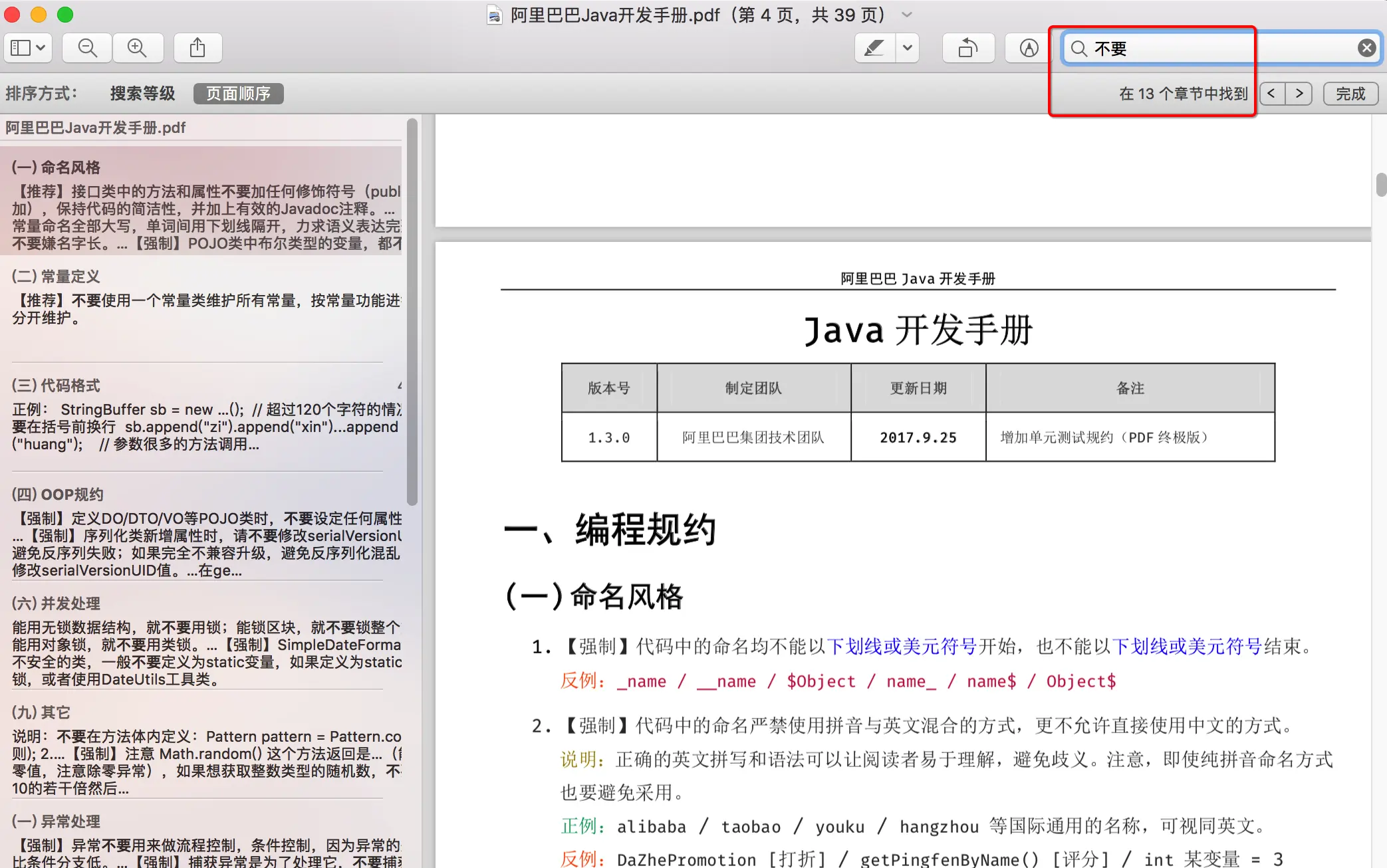Open the (四) OOP规约 search result
This screenshot has height=868, width=1387.
[x=201, y=526]
